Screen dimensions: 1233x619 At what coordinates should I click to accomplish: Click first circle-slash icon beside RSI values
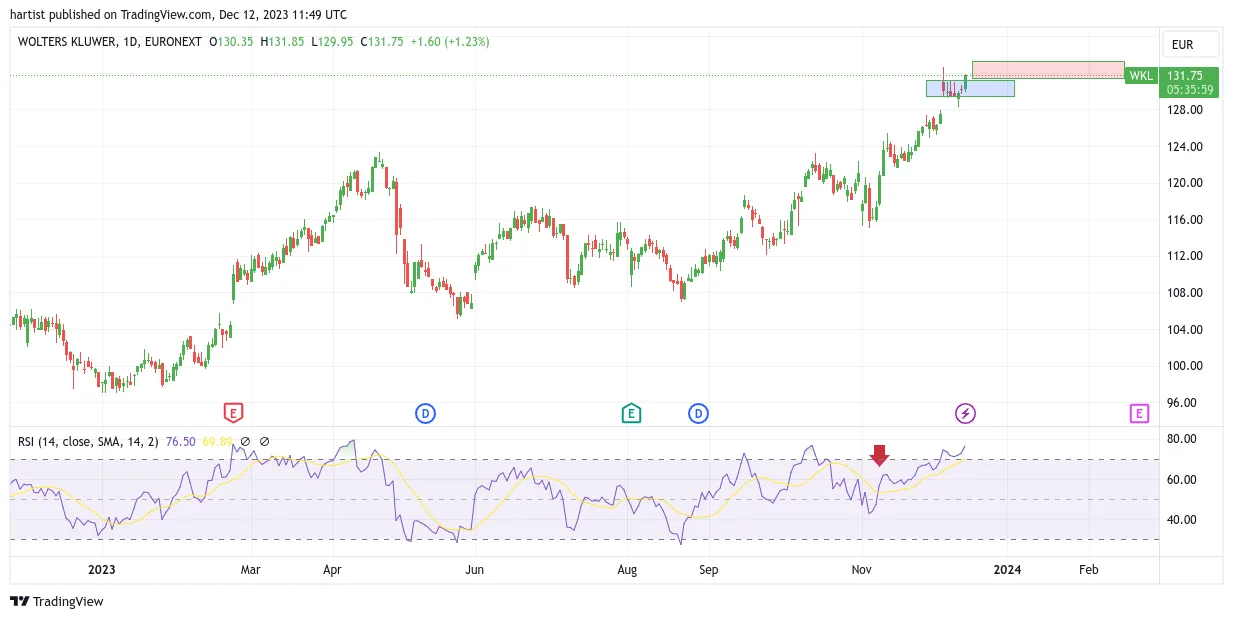(x=245, y=441)
